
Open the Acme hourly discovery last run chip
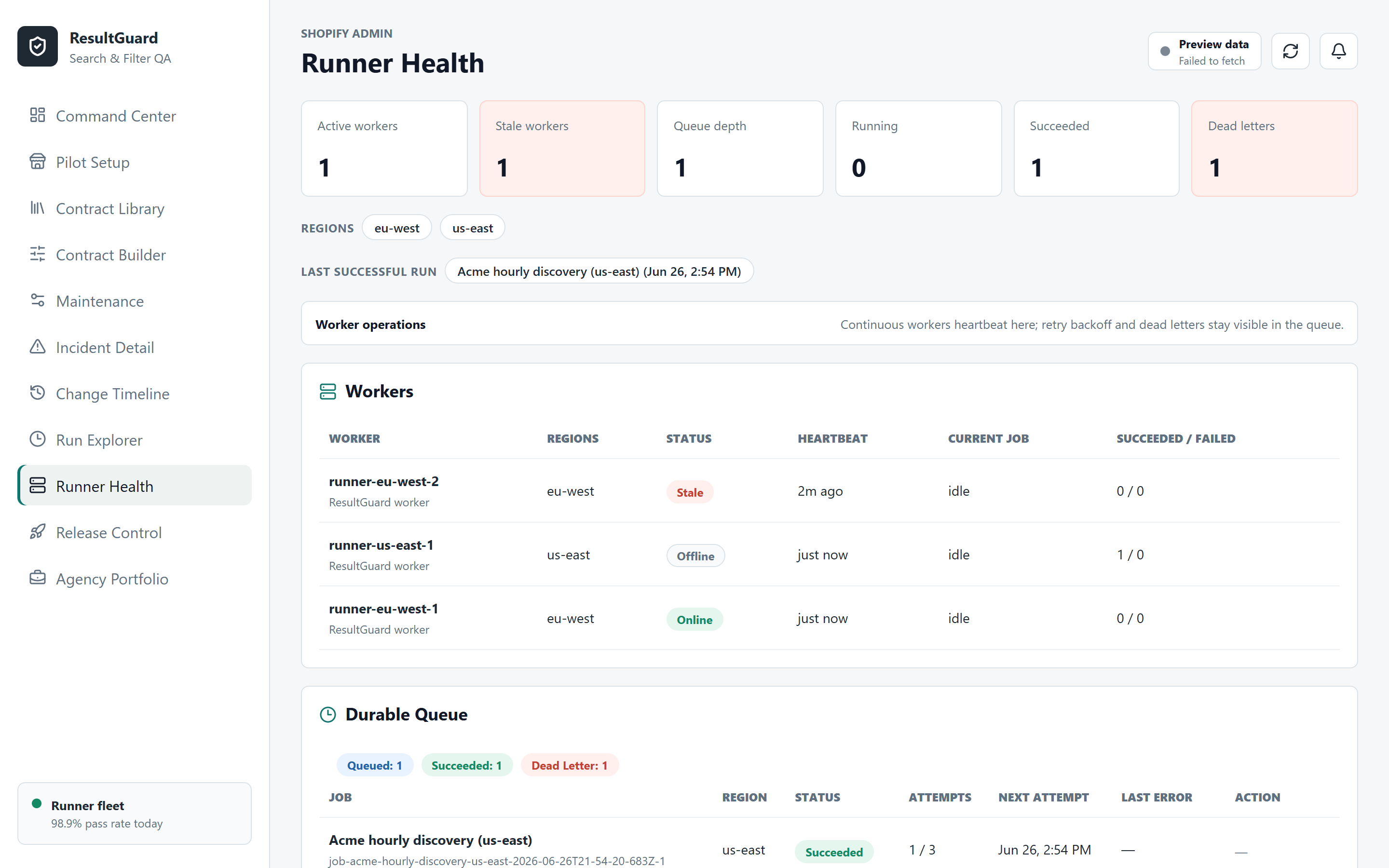(x=599, y=271)
